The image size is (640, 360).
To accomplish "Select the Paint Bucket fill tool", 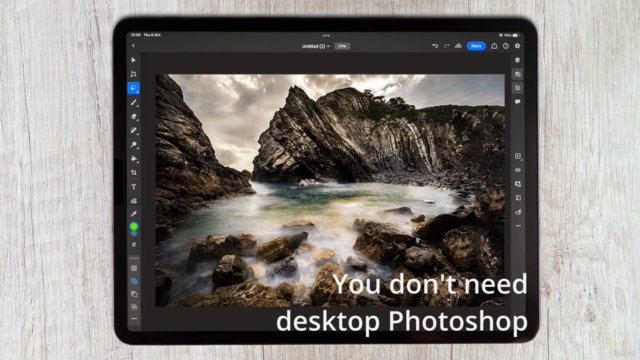I will (133, 158).
